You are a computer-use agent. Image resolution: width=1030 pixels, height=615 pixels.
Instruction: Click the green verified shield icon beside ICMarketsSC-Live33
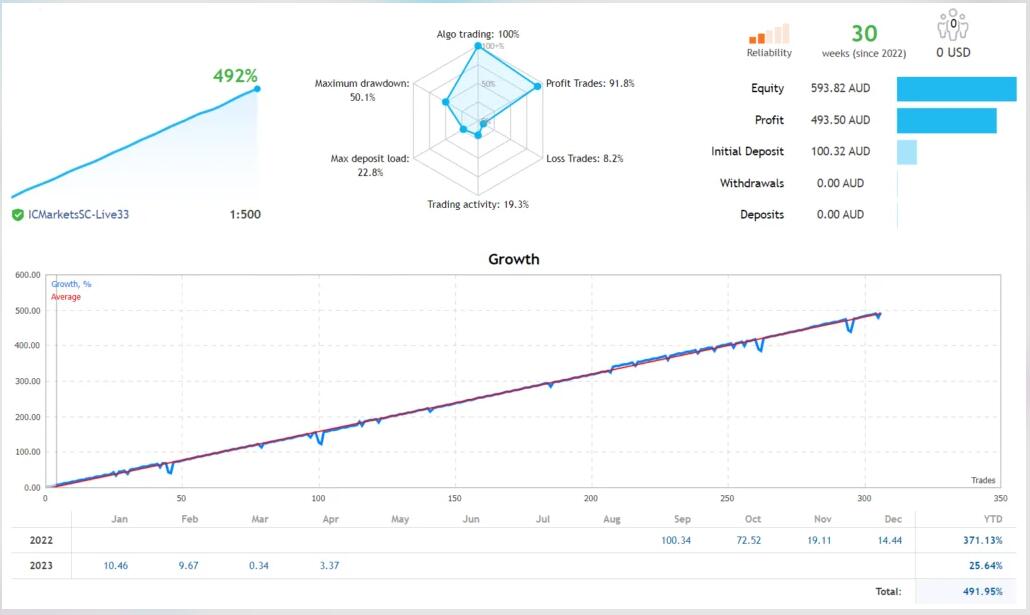click(18, 215)
